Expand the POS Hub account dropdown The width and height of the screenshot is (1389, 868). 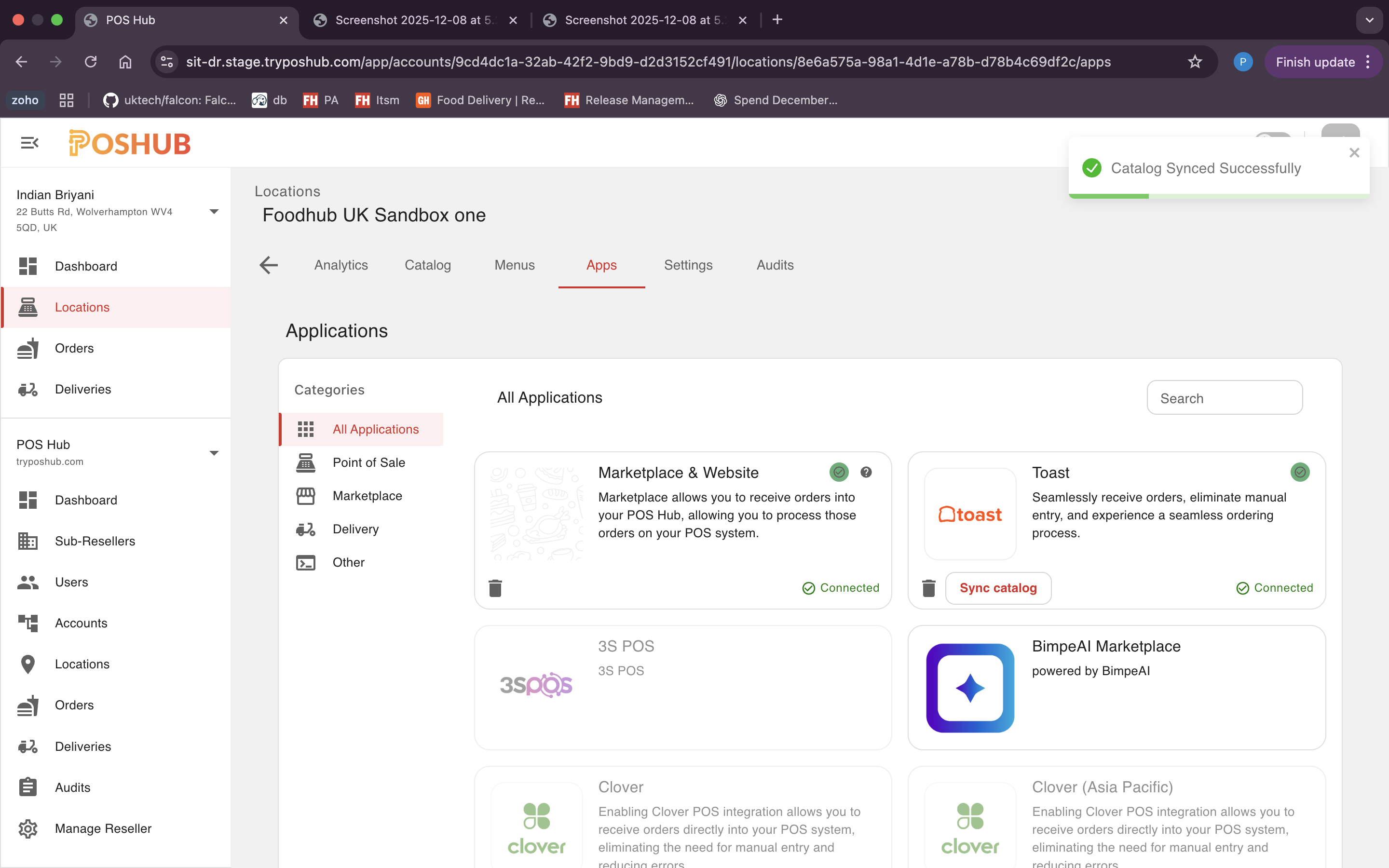[x=214, y=452]
